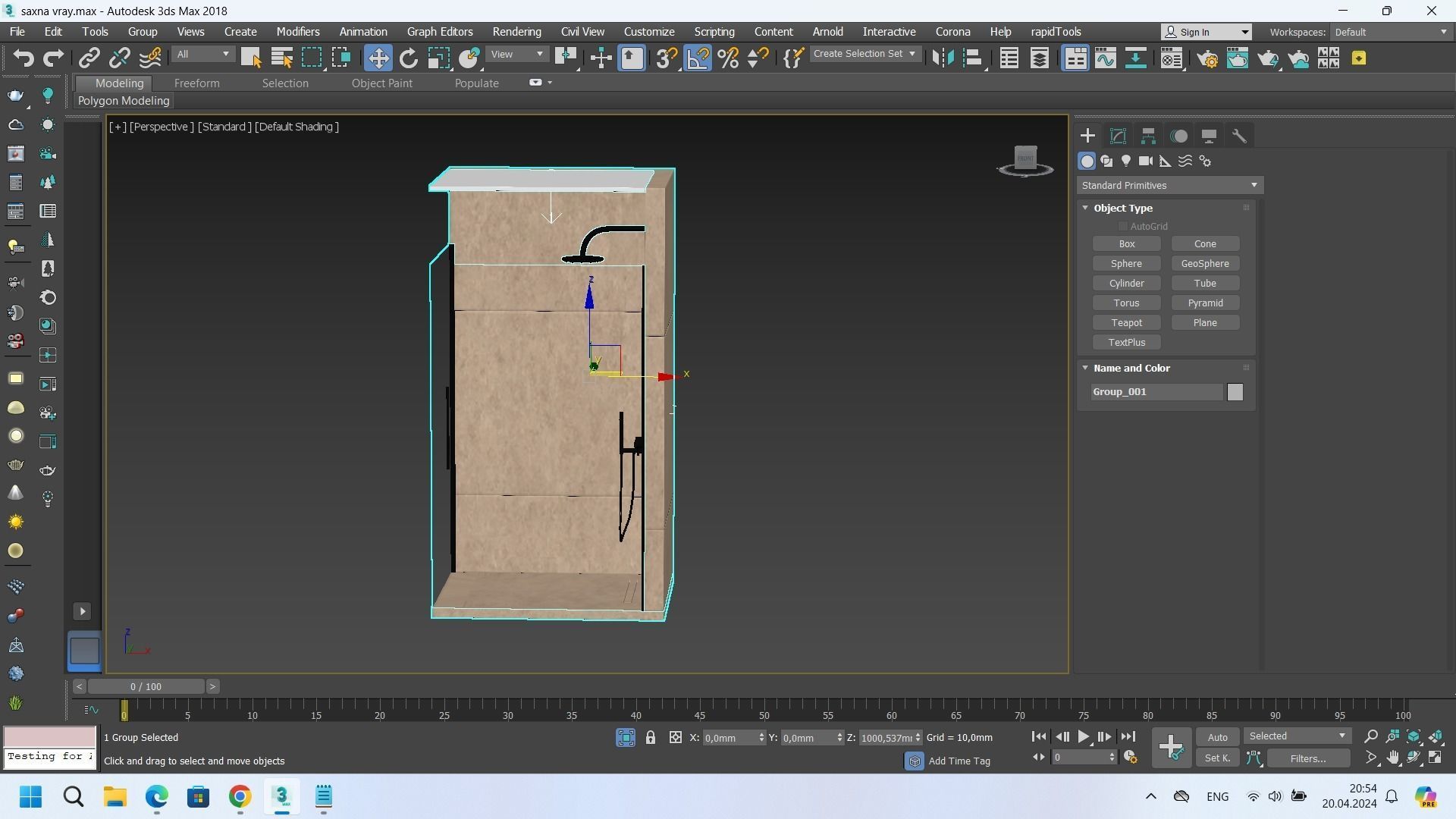Click the Play Animation button
1456x819 pixels.
(x=1083, y=736)
